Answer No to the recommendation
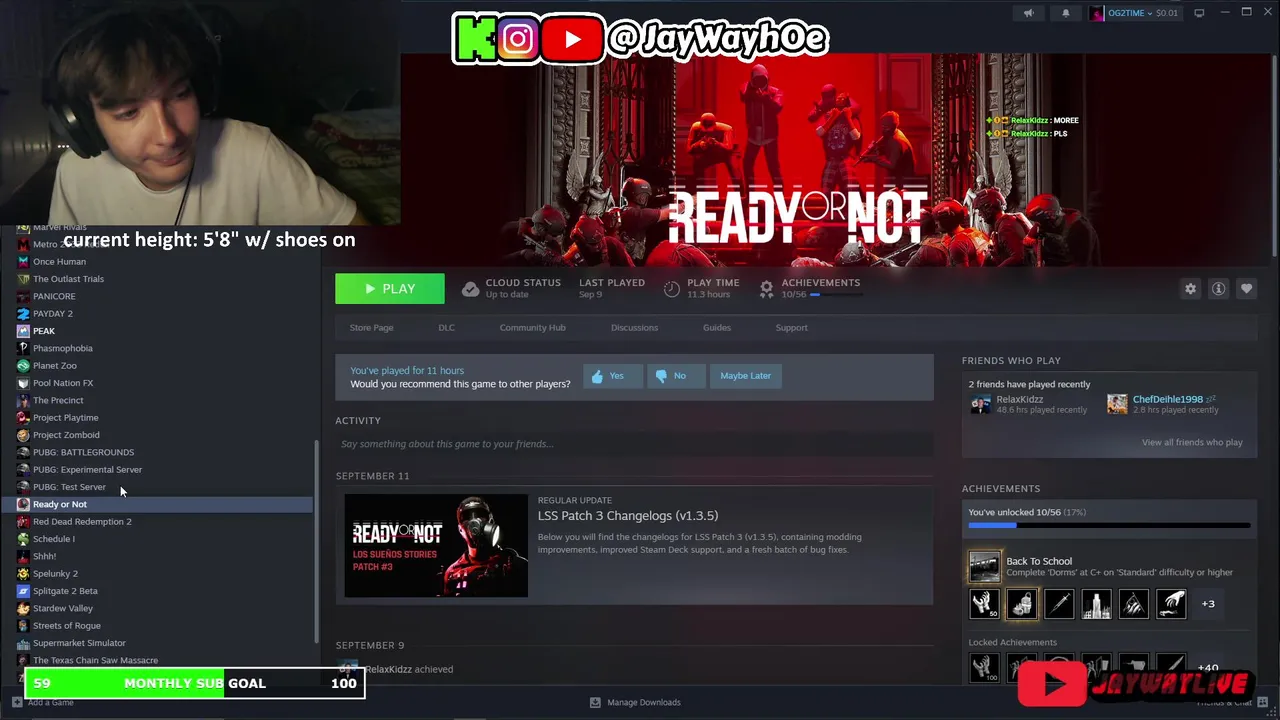The image size is (1280, 720). click(676, 376)
